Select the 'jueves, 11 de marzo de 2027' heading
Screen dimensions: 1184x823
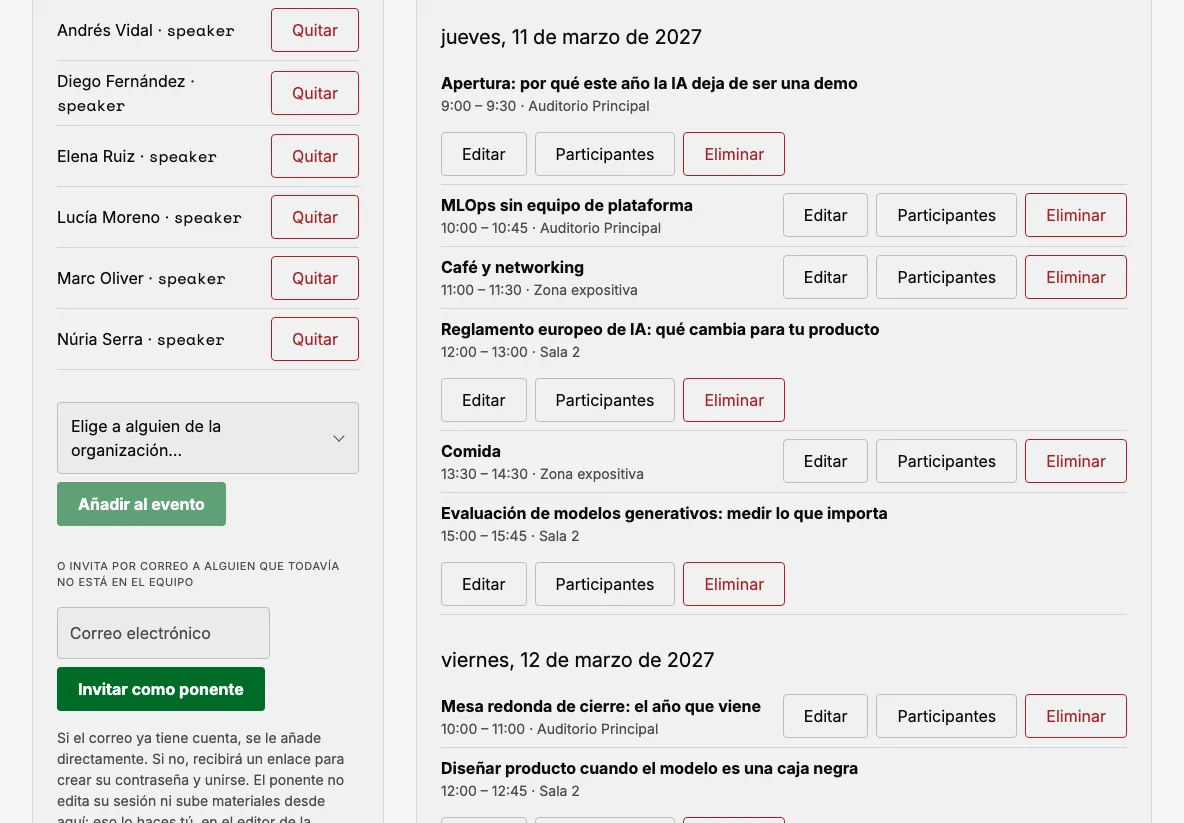pos(572,37)
